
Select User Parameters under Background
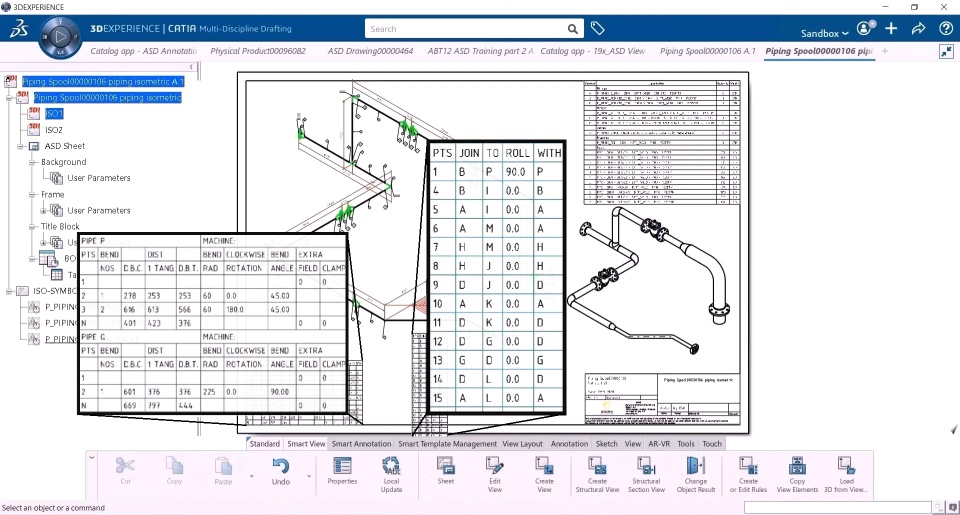click(99, 178)
